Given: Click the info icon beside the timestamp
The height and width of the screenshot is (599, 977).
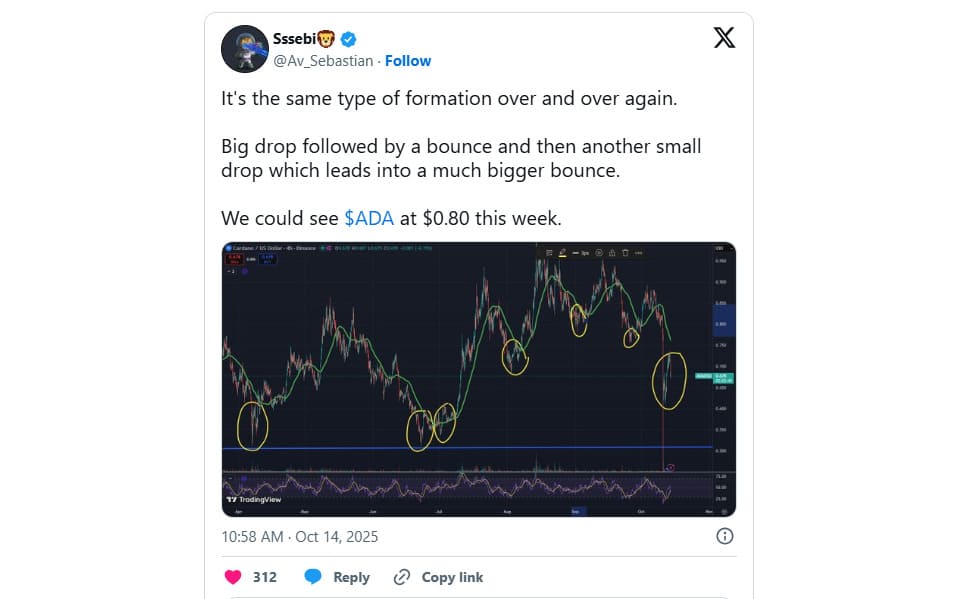Looking at the screenshot, I should coord(725,536).
